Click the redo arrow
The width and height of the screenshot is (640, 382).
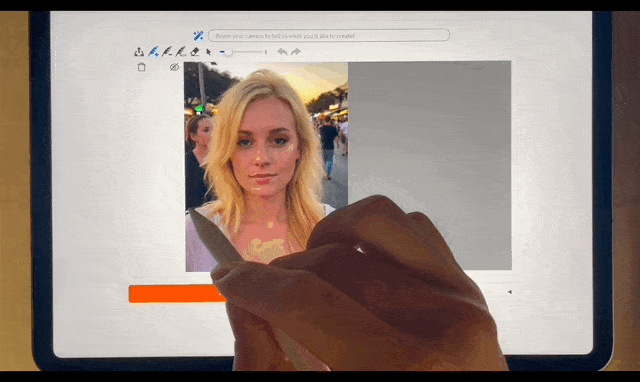coord(296,52)
